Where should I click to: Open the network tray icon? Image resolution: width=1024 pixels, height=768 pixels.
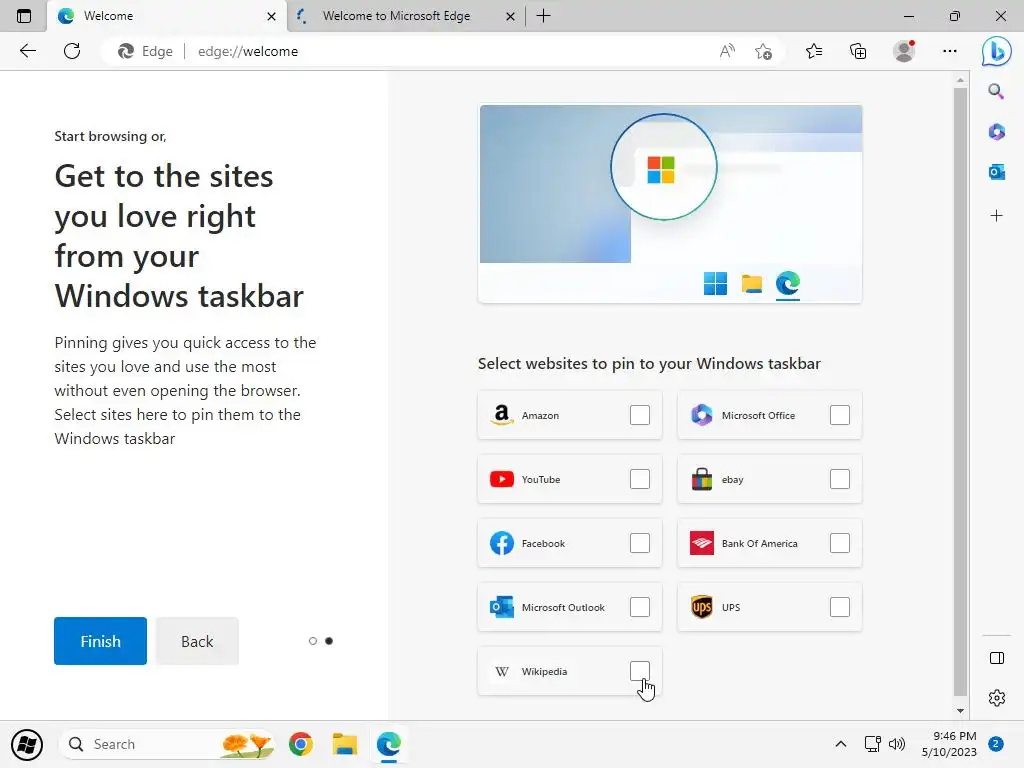click(872, 744)
